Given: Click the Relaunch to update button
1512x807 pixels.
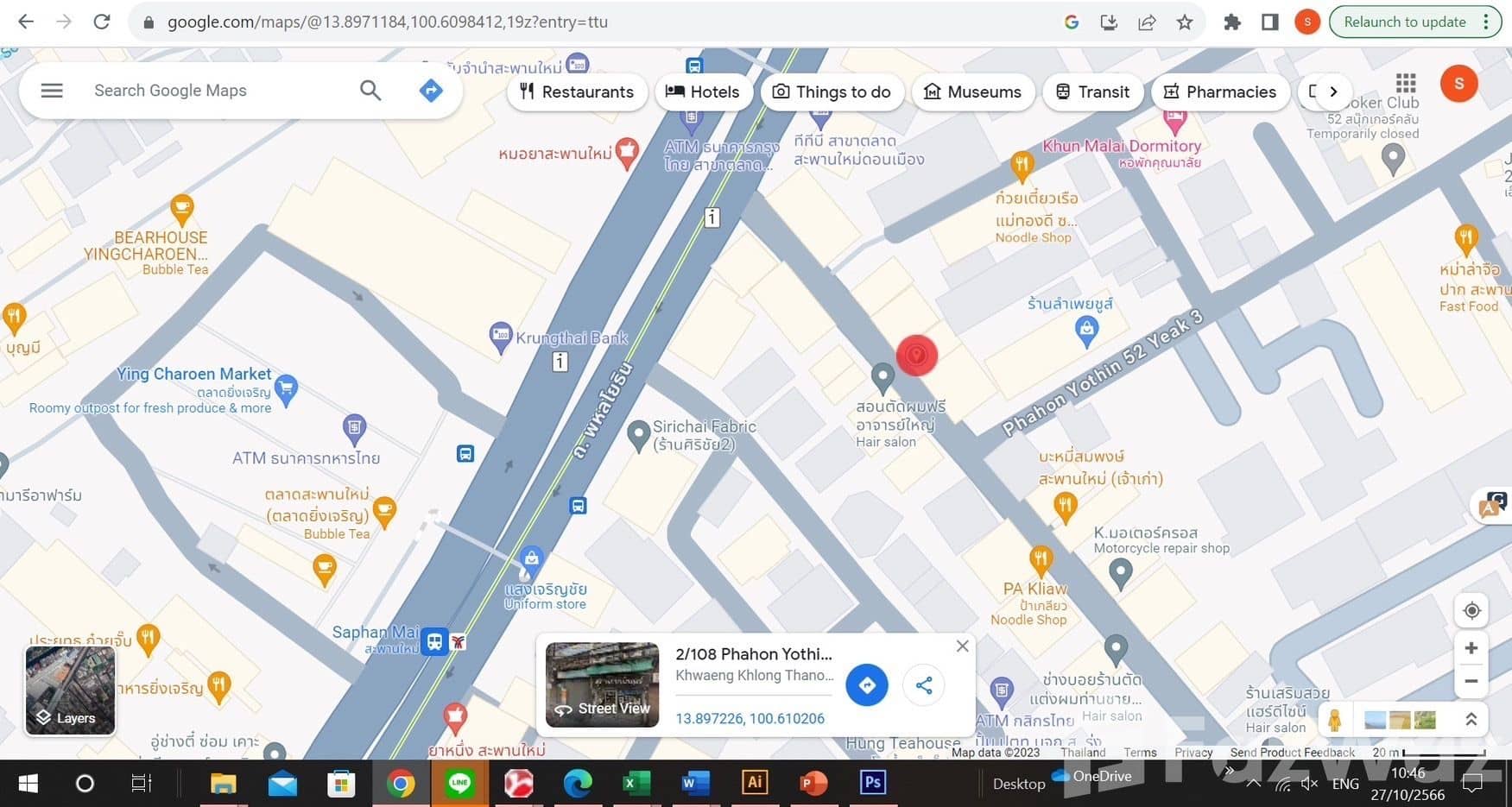Looking at the screenshot, I should click(x=1404, y=22).
